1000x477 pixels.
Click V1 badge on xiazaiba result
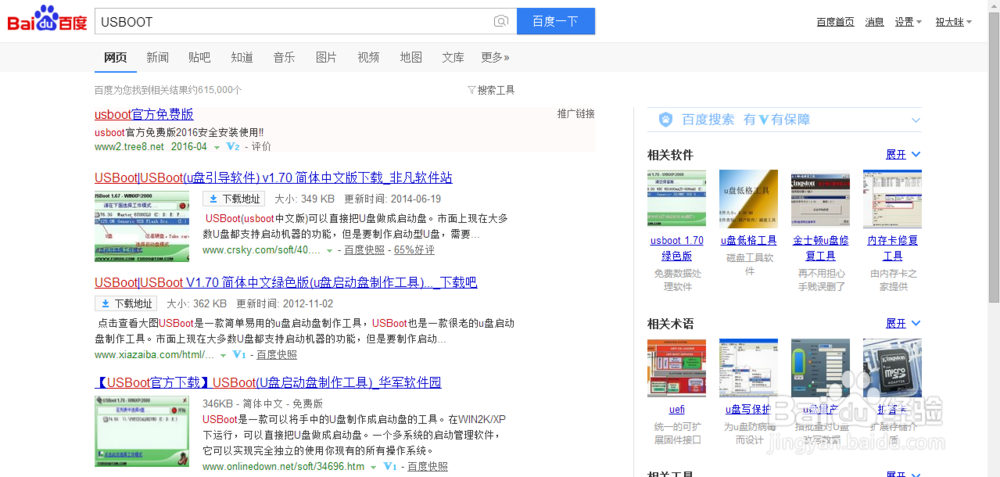tap(239, 355)
